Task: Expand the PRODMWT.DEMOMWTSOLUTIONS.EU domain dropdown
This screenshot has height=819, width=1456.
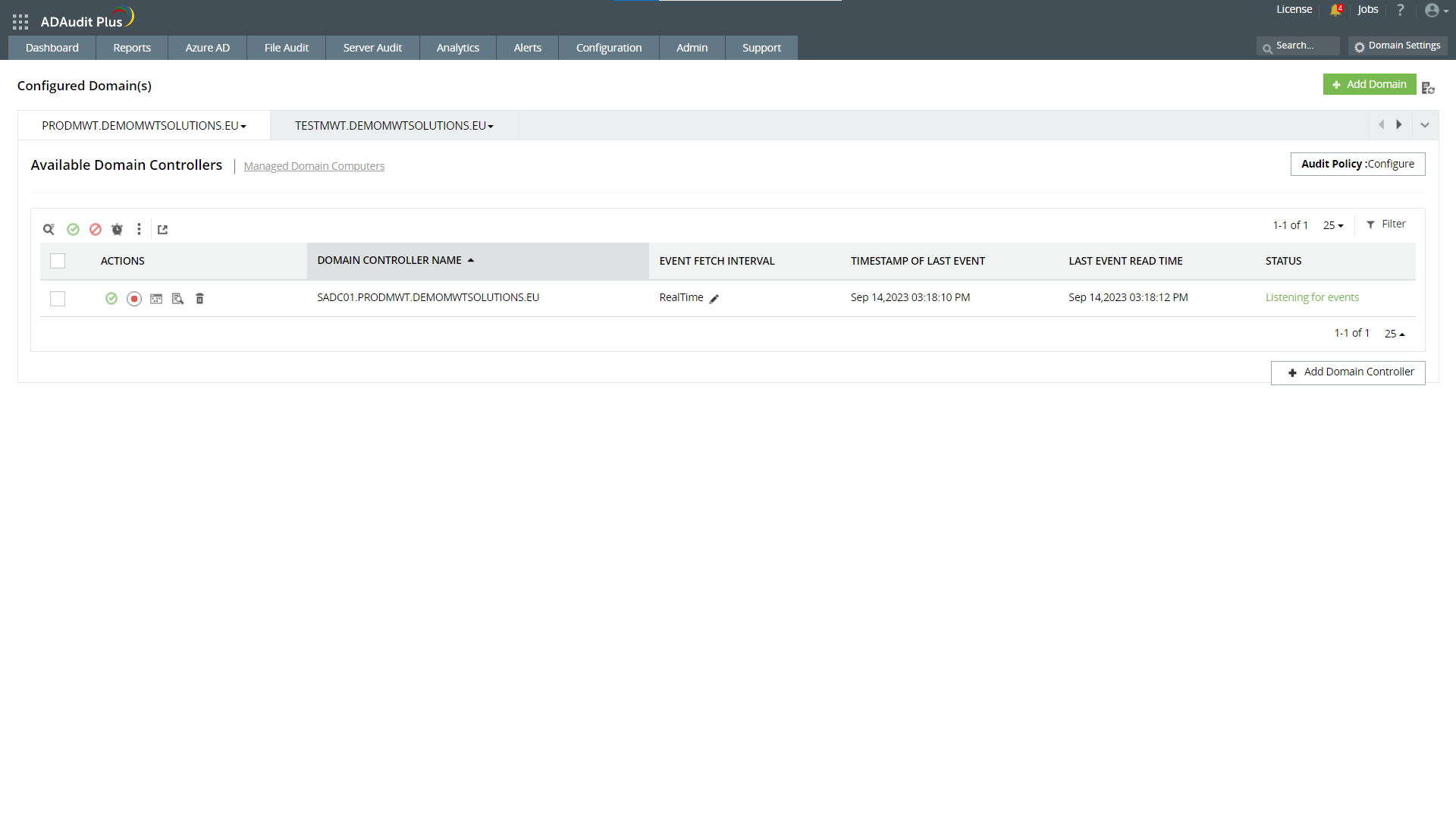Action: click(x=243, y=127)
